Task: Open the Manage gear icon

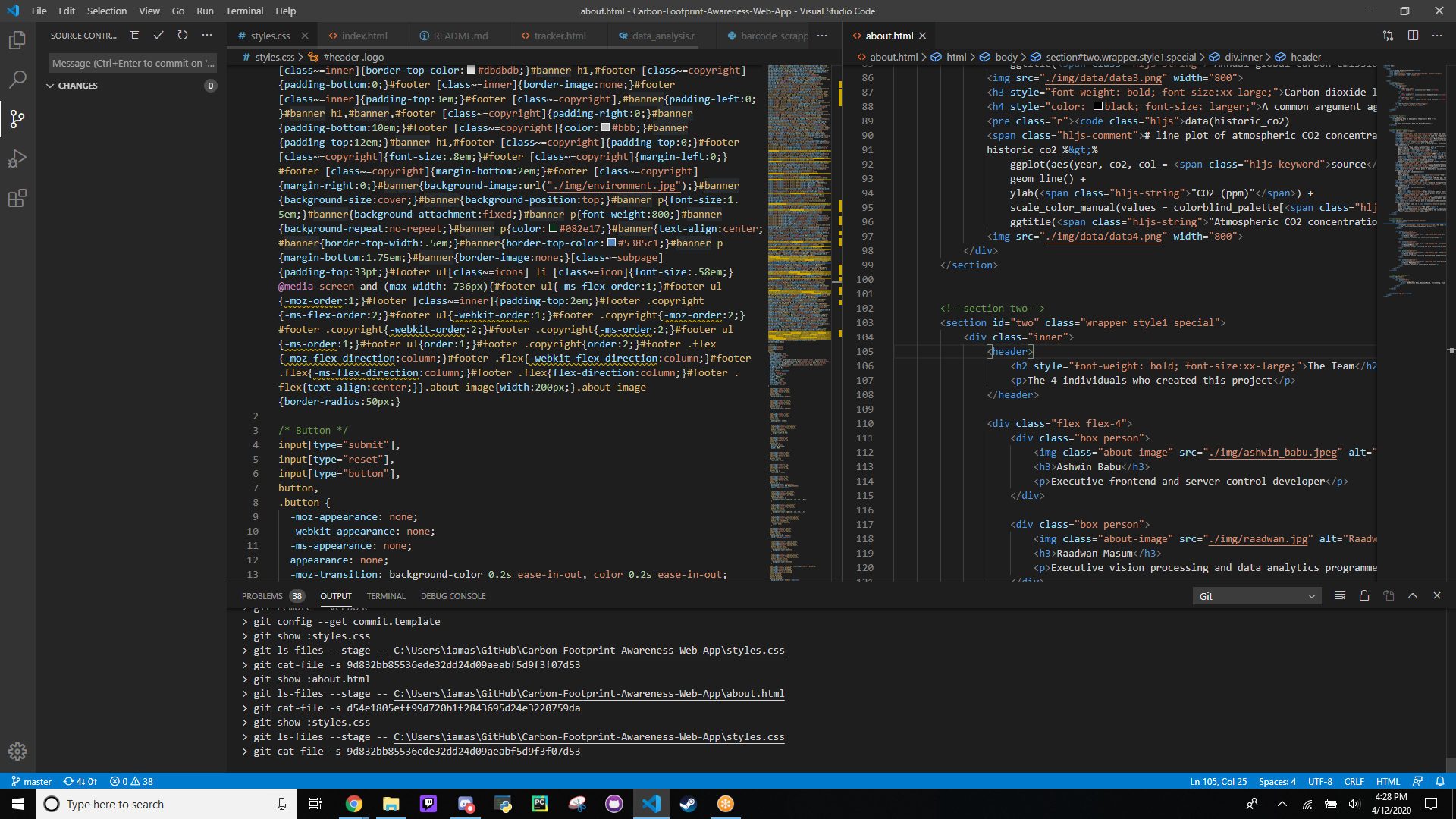Action: click(17, 752)
